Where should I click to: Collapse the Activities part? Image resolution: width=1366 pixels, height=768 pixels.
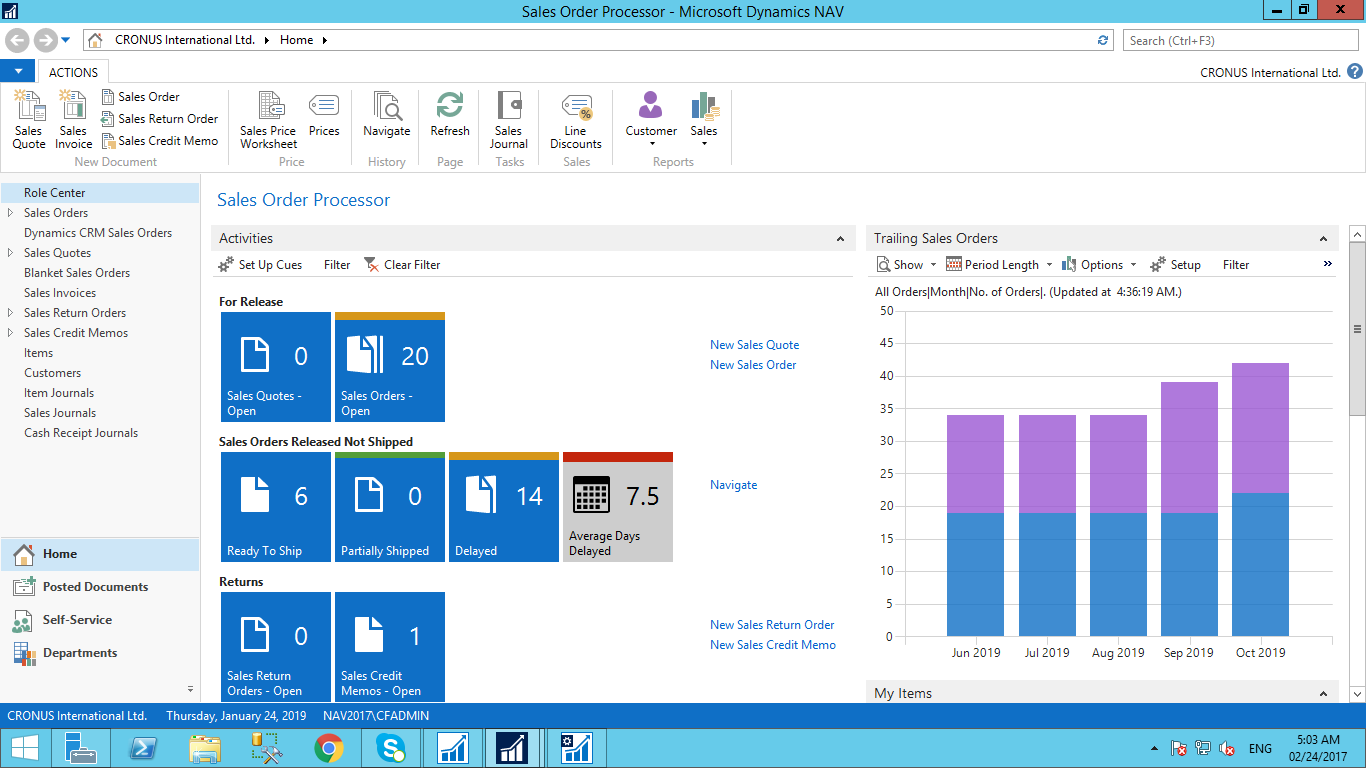tap(840, 239)
